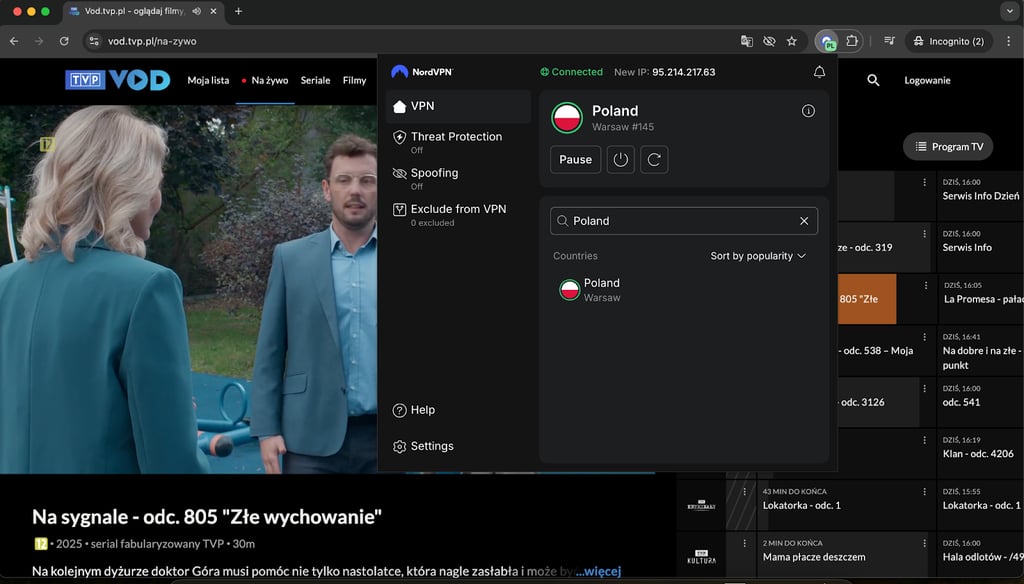Click the translate page icon in the address bar
The width and height of the screenshot is (1024, 584).
pos(746,41)
